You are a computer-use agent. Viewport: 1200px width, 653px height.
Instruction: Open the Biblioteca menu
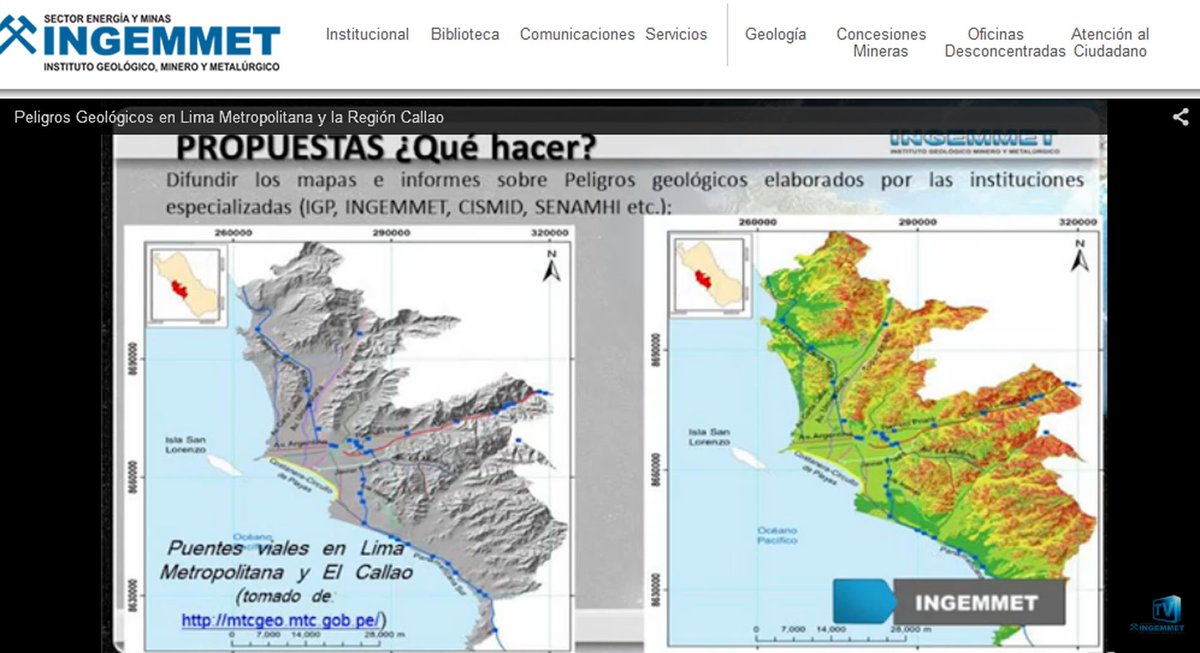pyautogui.click(x=465, y=34)
